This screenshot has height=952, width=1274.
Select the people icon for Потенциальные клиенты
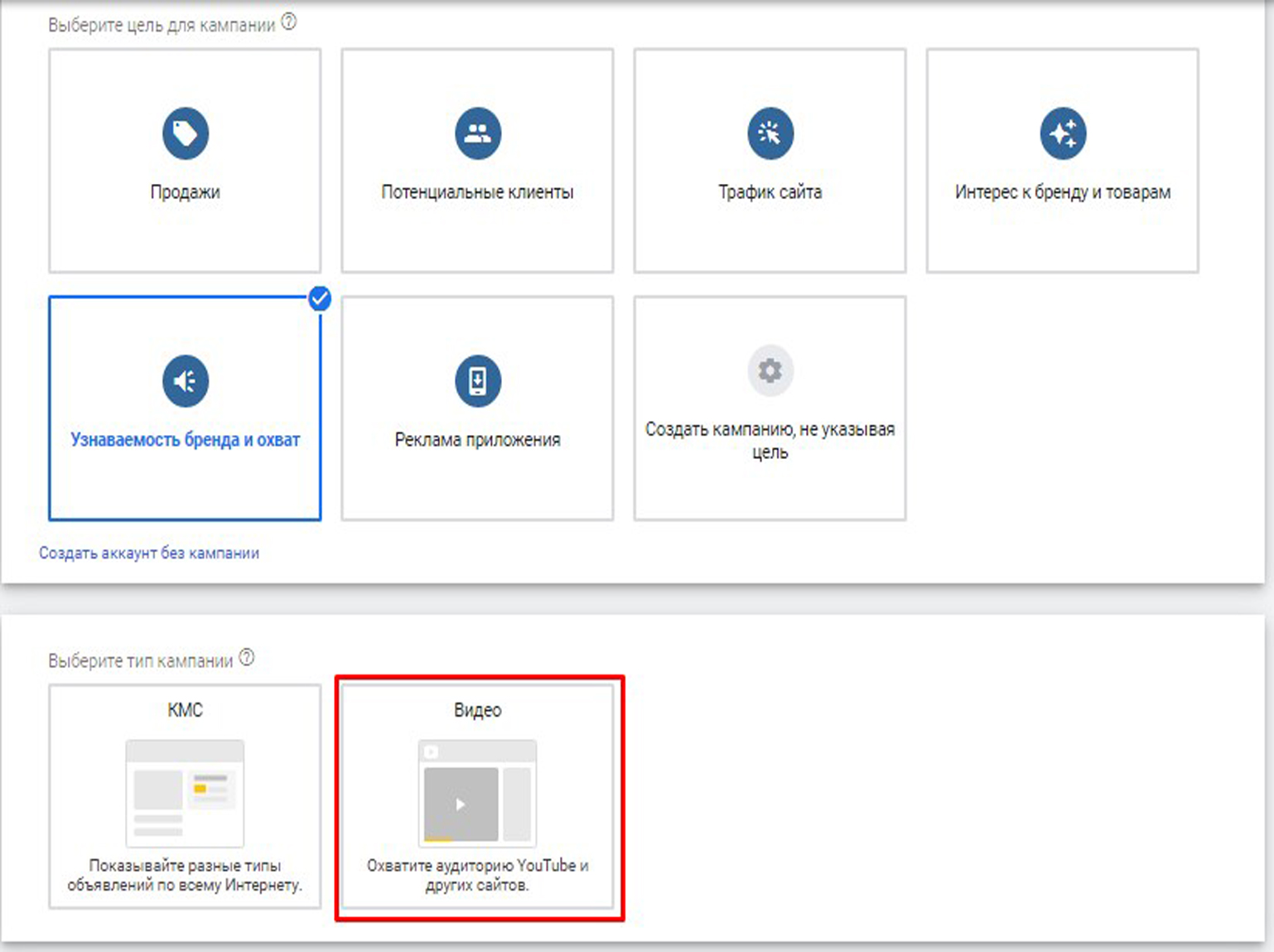tap(477, 133)
